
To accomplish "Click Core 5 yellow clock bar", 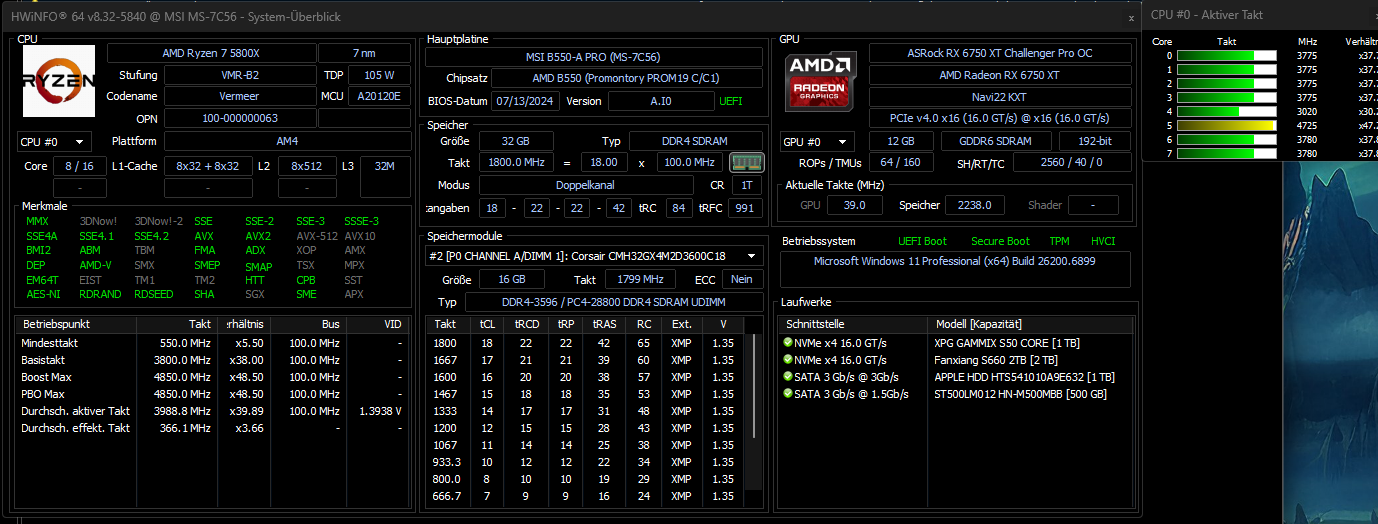I will click(x=1227, y=126).
